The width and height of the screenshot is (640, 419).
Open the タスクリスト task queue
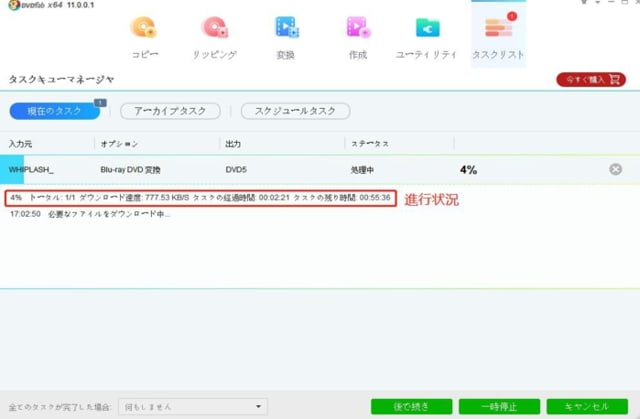498,36
